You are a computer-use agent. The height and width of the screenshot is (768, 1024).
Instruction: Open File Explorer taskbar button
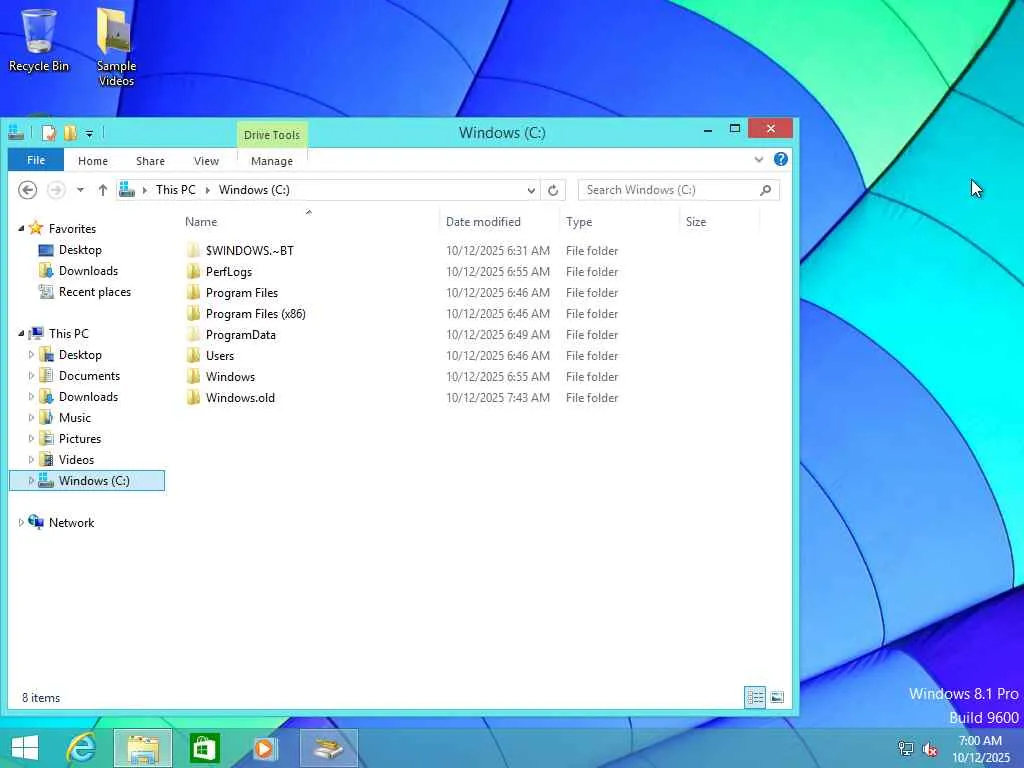tap(142, 748)
